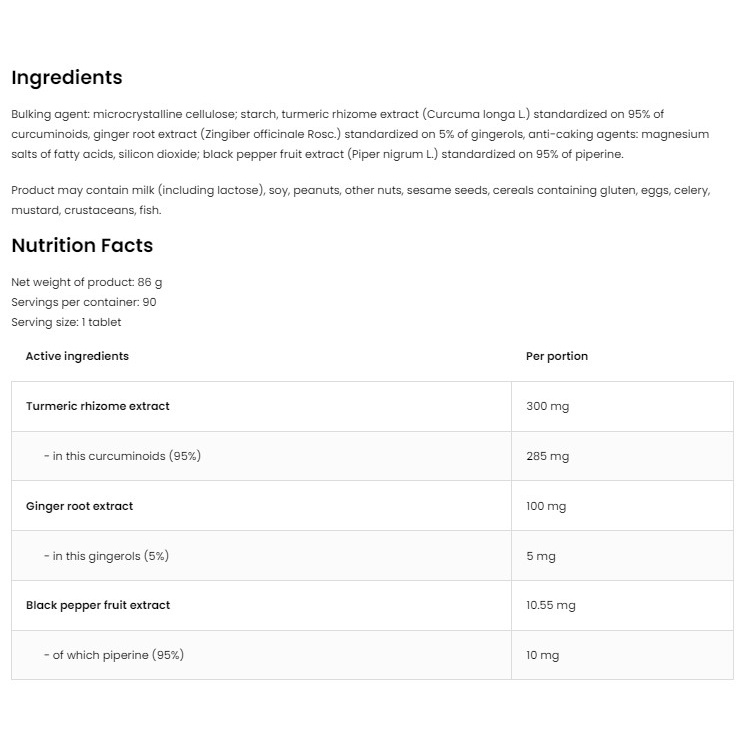Select the curcuminoids (95%) sub-row
753x753 pixels.
point(261,456)
